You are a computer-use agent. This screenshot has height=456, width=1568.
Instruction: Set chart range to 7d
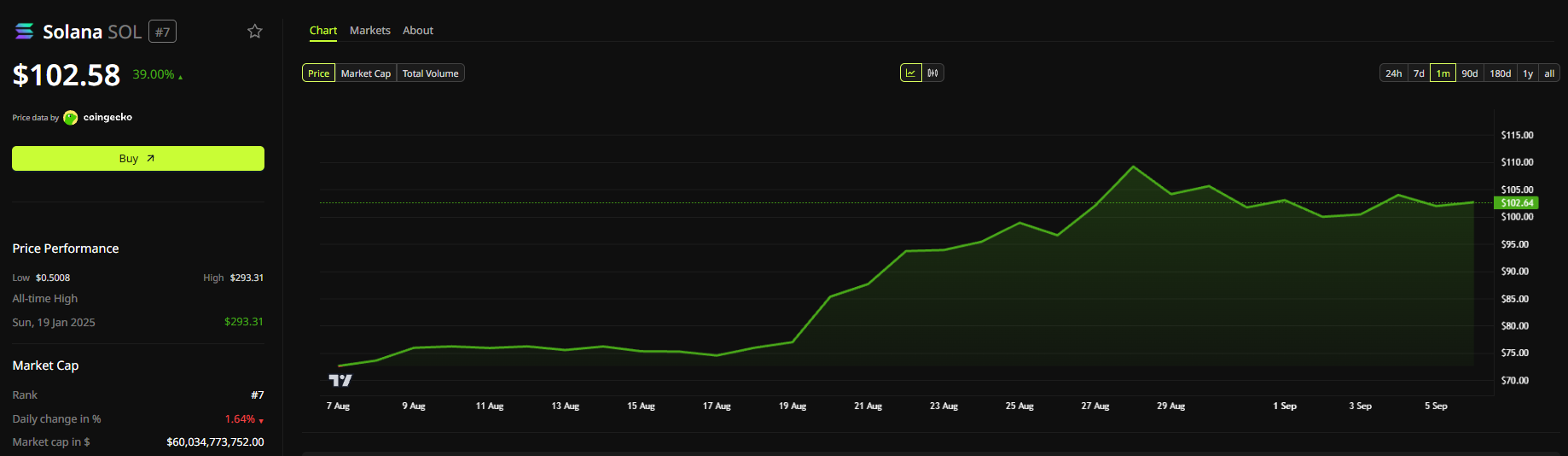[1419, 73]
